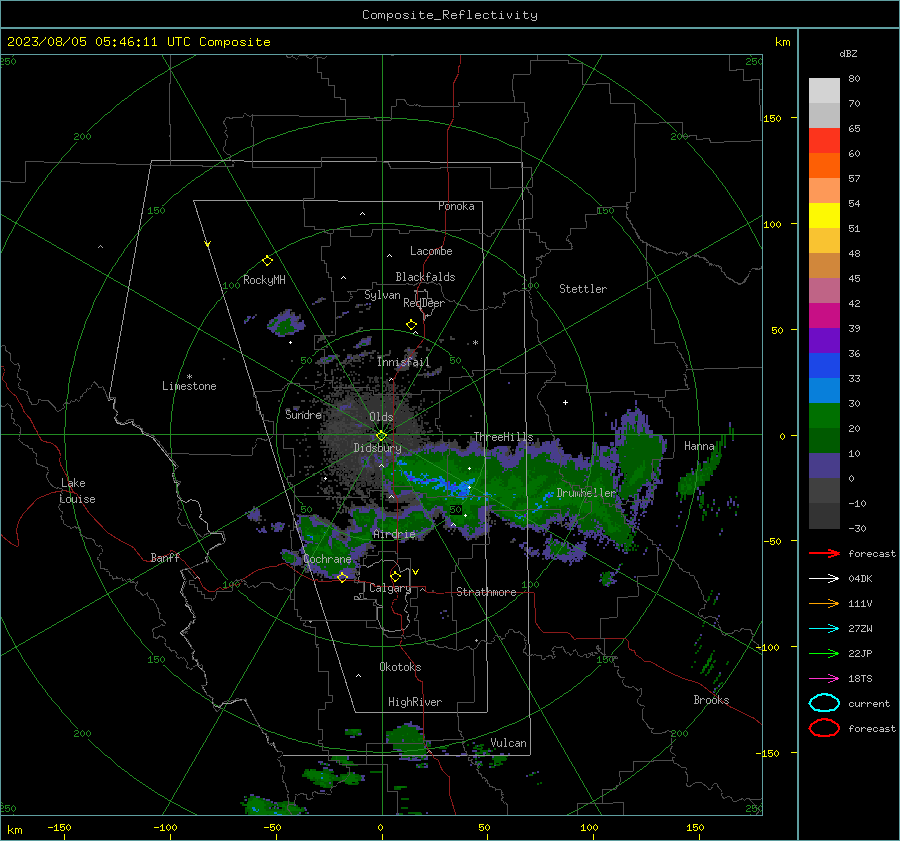The image size is (900, 841).
Task: Click the purple 36-39 dBZ color swatch
Action: click(824, 340)
